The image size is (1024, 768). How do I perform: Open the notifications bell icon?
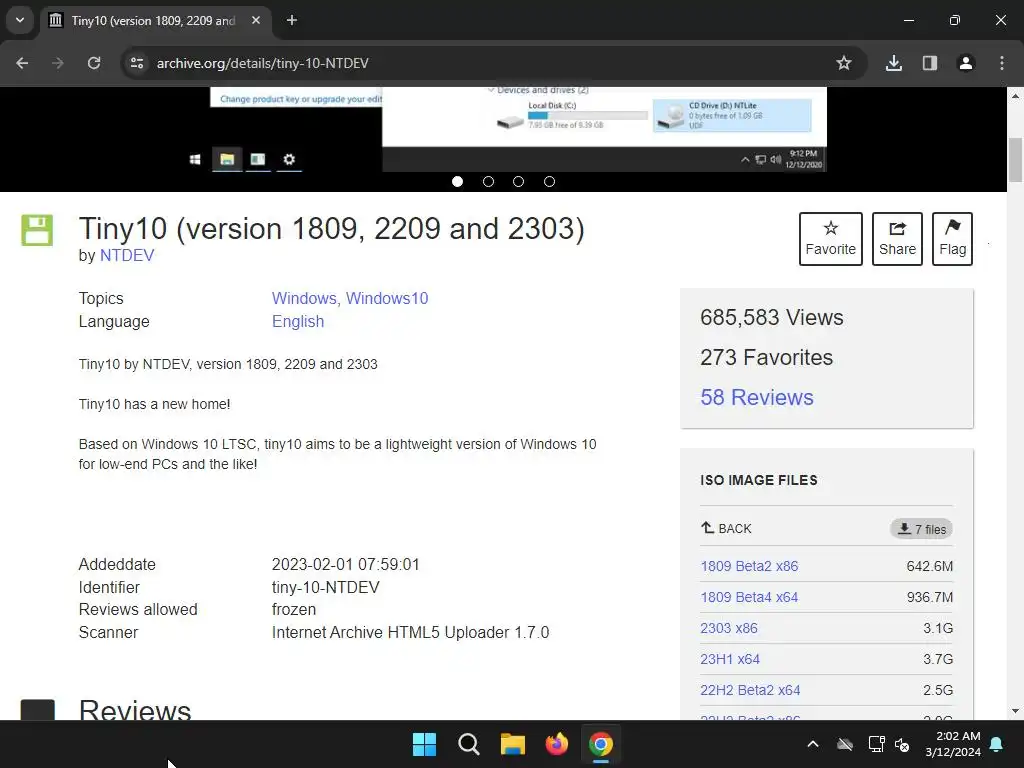(997, 744)
